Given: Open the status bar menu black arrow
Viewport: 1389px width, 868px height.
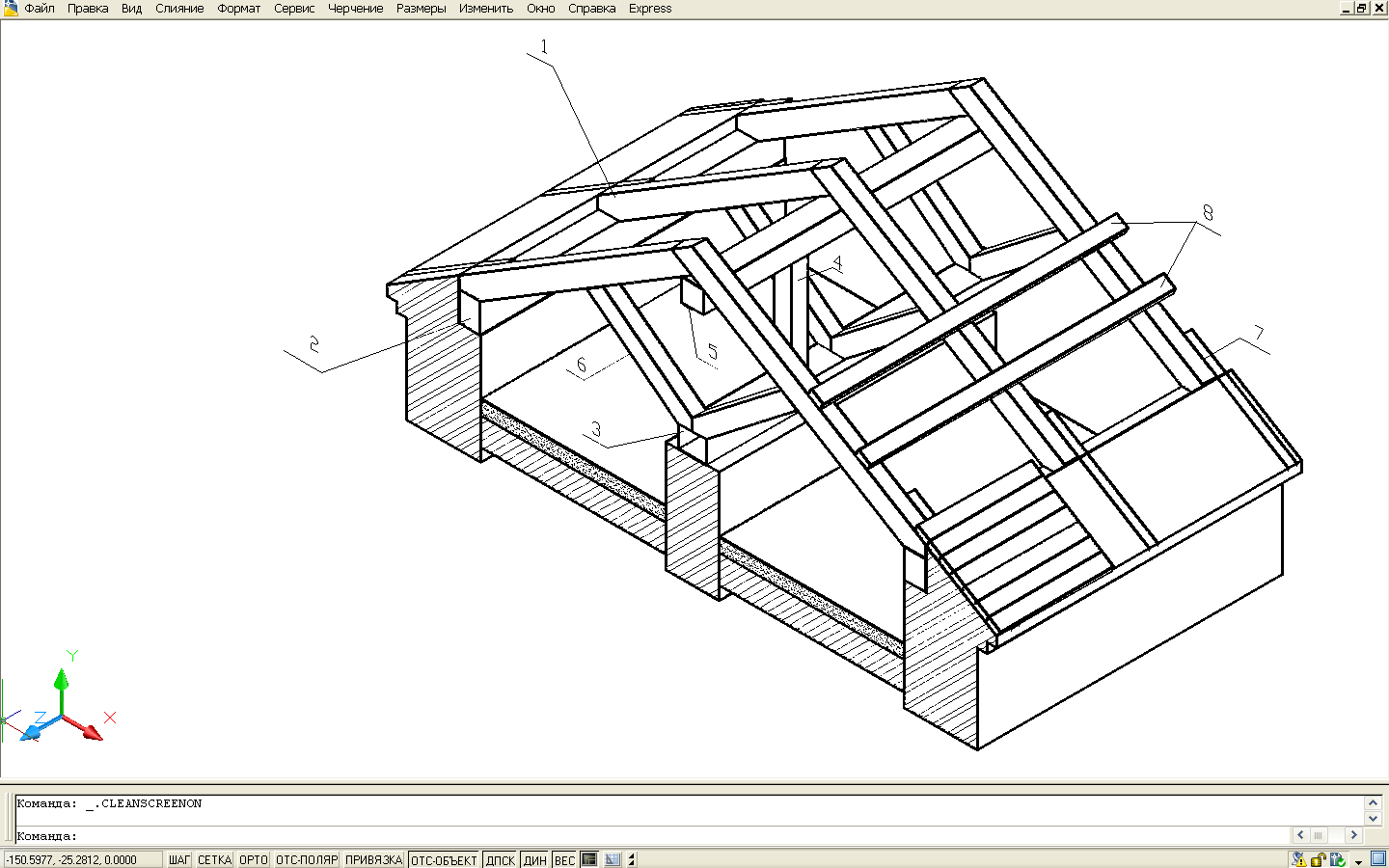Looking at the screenshot, I should (1358, 862).
